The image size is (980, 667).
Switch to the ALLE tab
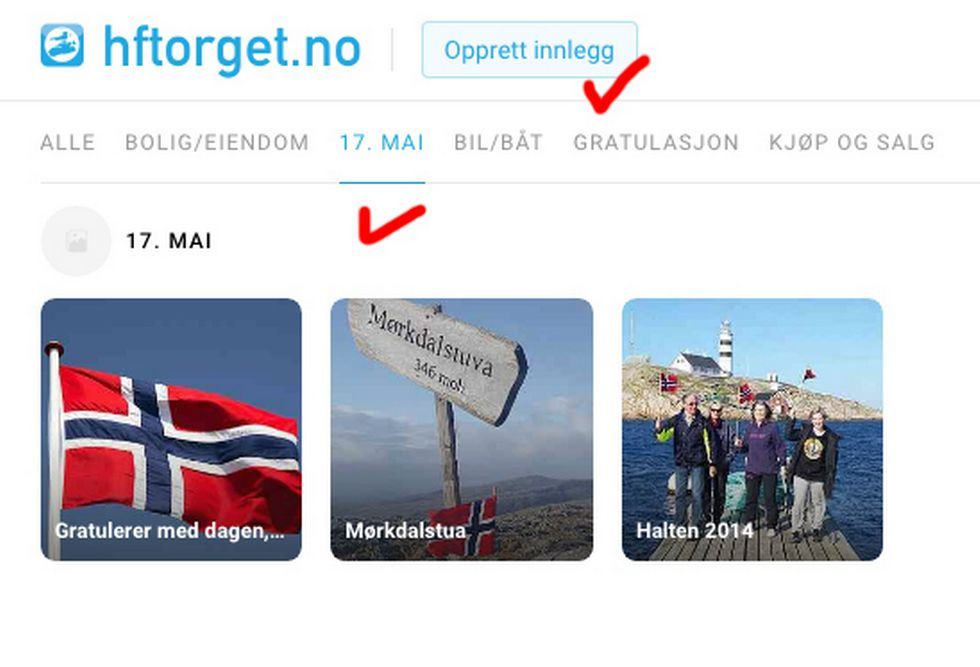tap(68, 143)
